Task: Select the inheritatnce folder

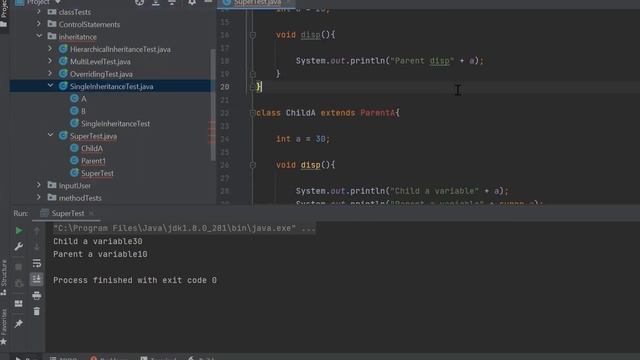Action: (x=78, y=37)
